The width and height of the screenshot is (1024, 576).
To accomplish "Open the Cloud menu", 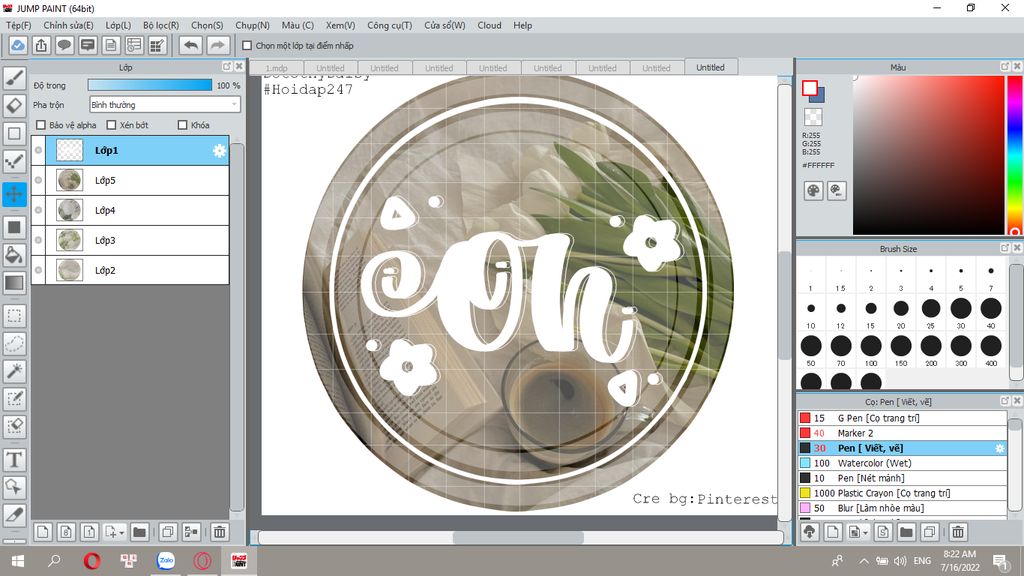I will [x=489, y=25].
